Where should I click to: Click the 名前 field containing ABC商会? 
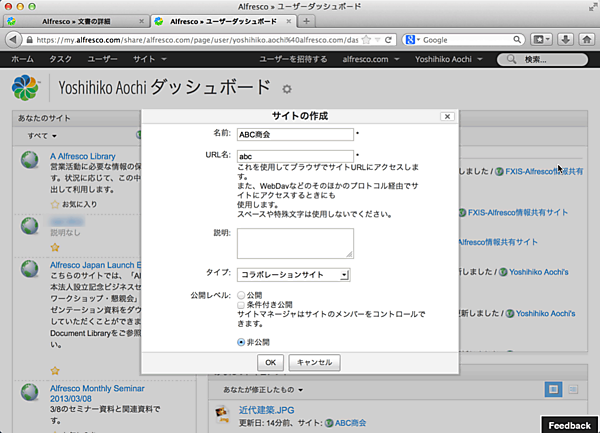pos(295,133)
